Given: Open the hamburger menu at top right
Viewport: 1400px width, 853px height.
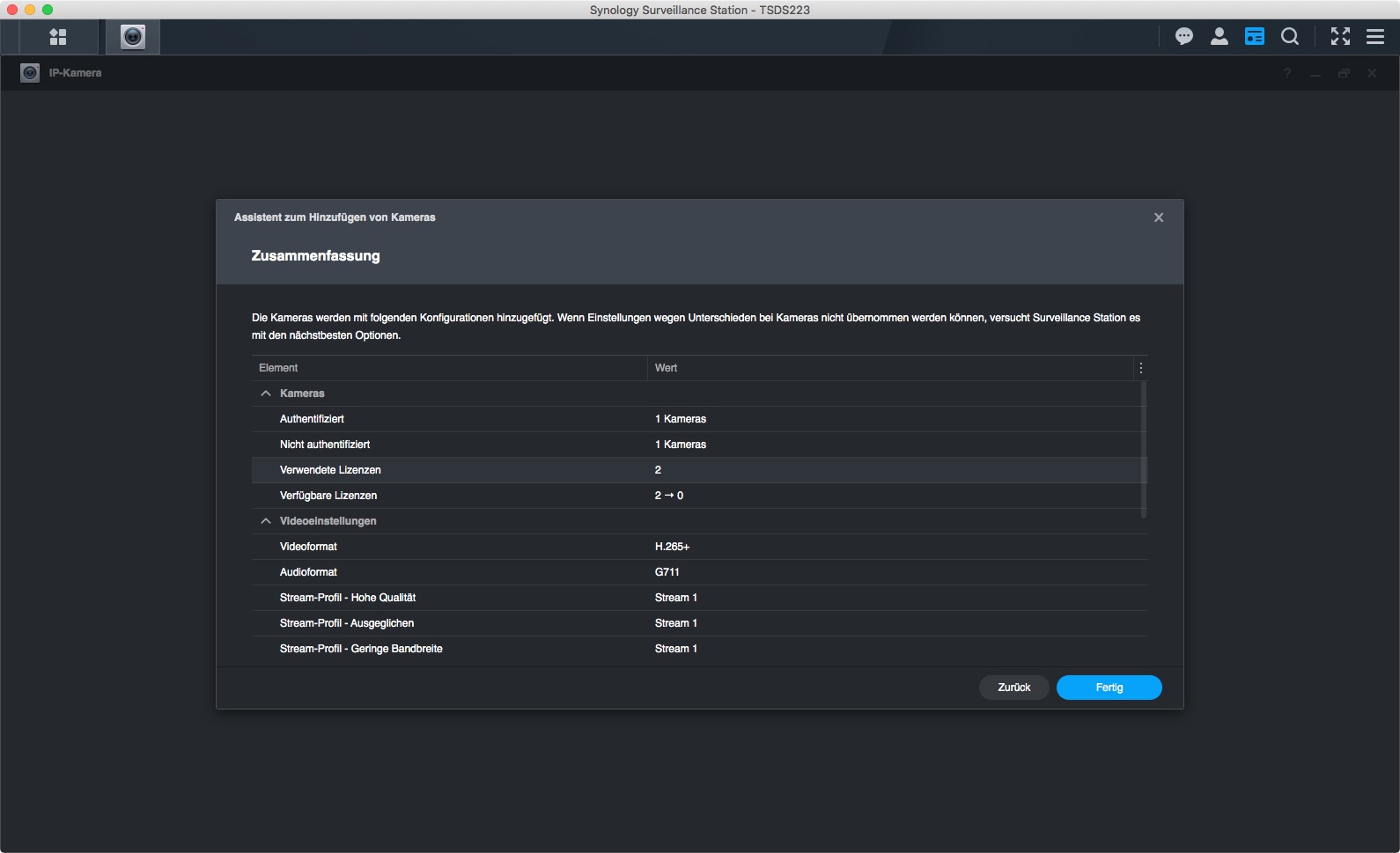Looking at the screenshot, I should pyautogui.click(x=1374, y=36).
